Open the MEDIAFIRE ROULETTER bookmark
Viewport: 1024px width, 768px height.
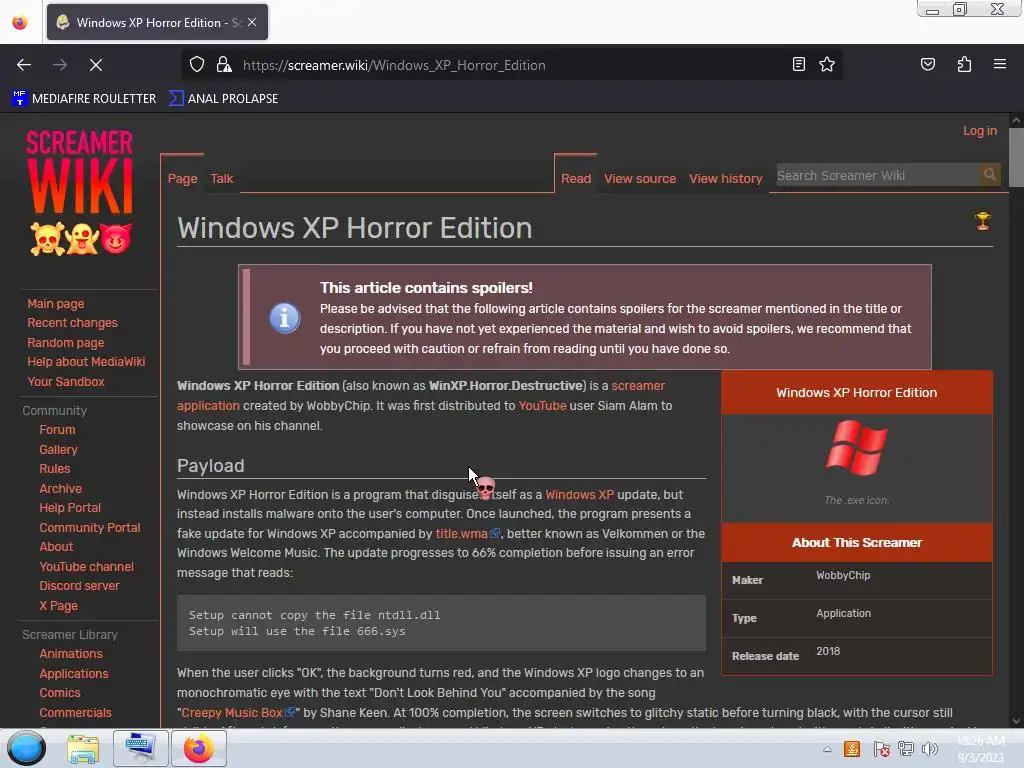coord(84,99)
